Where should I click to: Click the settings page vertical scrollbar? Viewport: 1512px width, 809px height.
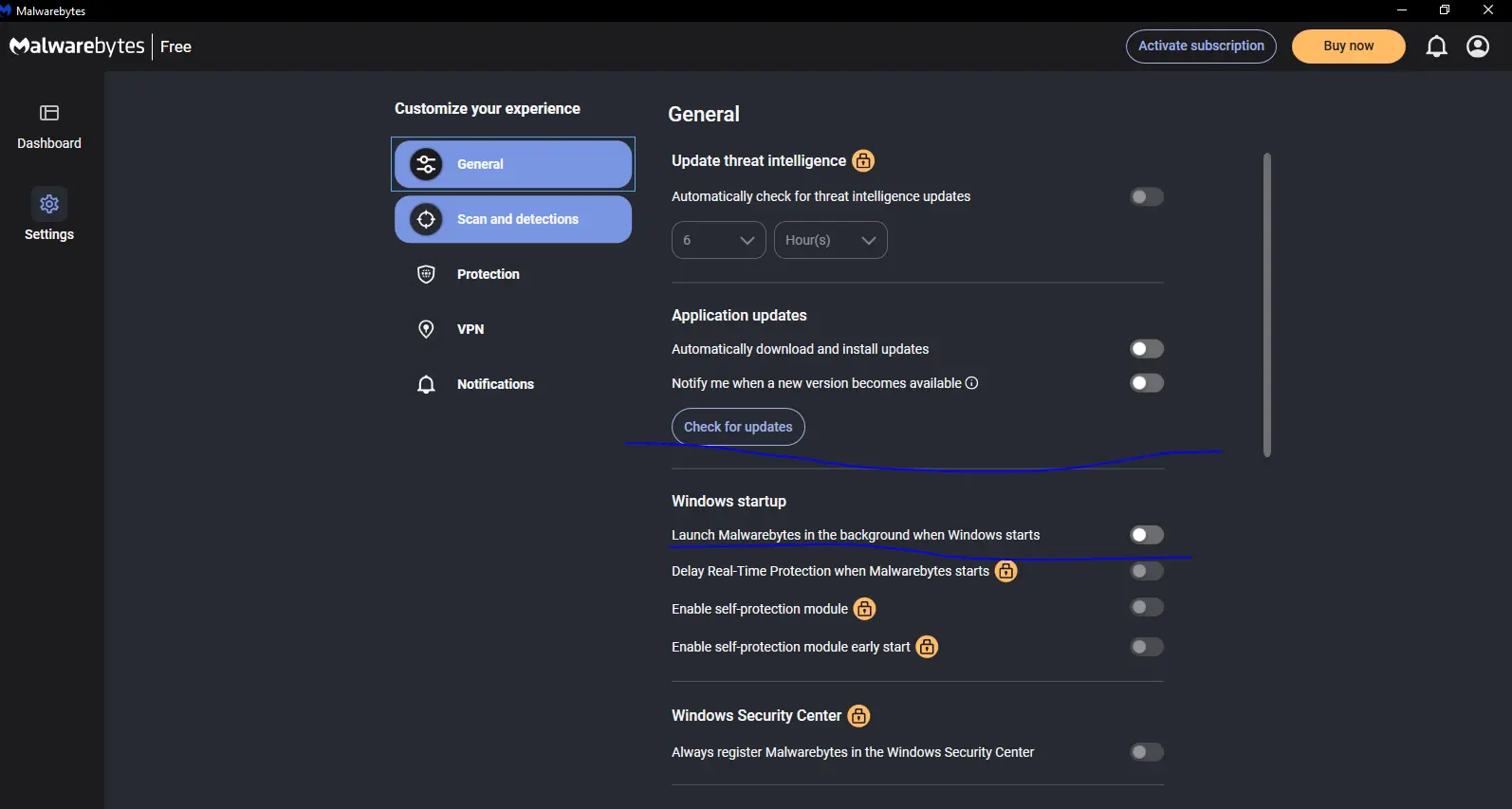(1266, 304)
